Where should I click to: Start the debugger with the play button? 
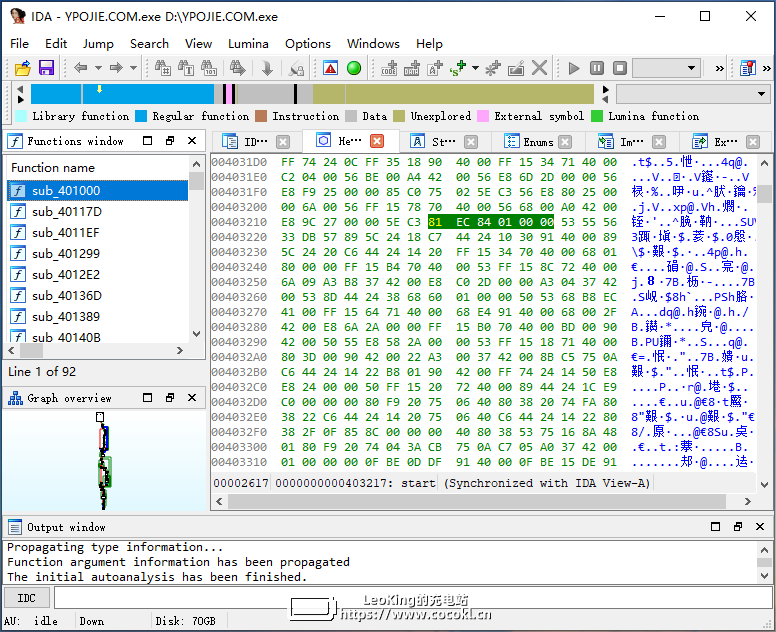(574, 68)
